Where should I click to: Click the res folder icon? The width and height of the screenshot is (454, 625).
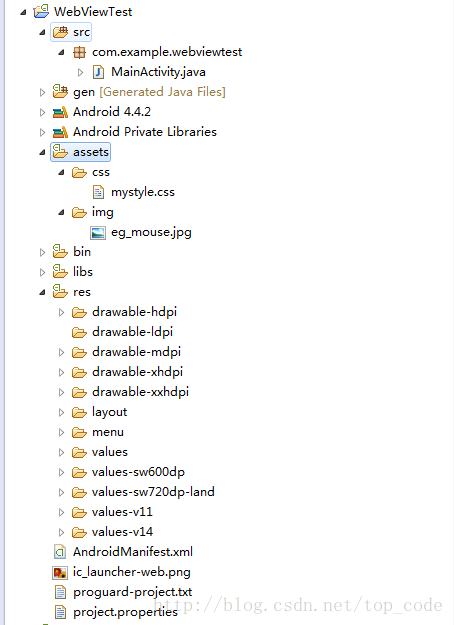pos(60,292)
